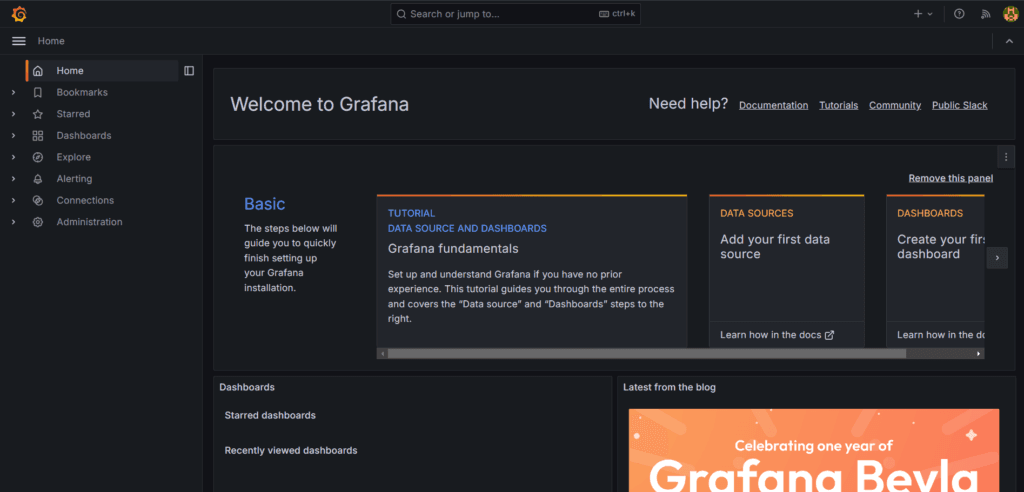
Task: Click the Home breadcrumb
Action: [51, 41]
